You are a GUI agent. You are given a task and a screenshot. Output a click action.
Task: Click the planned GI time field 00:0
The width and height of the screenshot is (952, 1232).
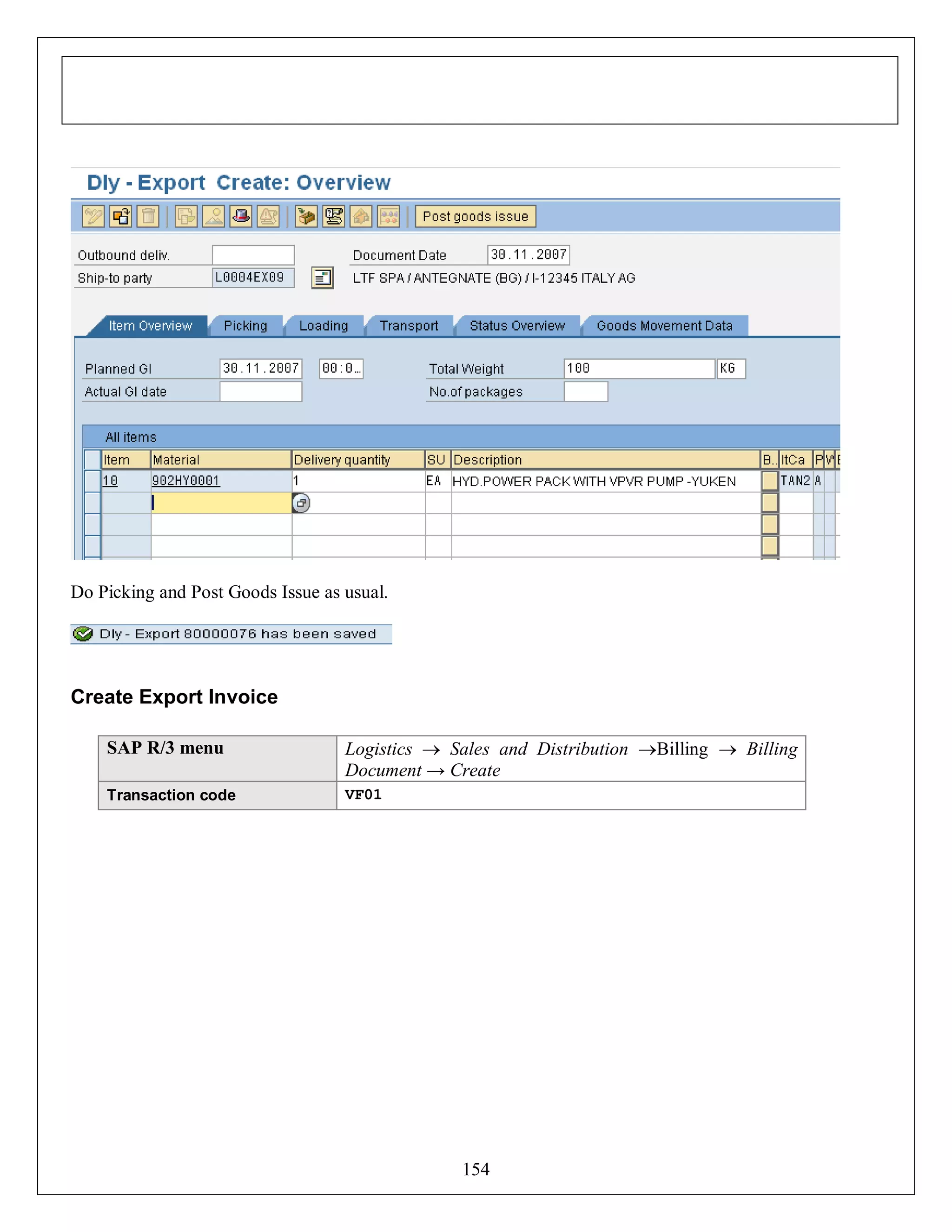tap(341, 369)
